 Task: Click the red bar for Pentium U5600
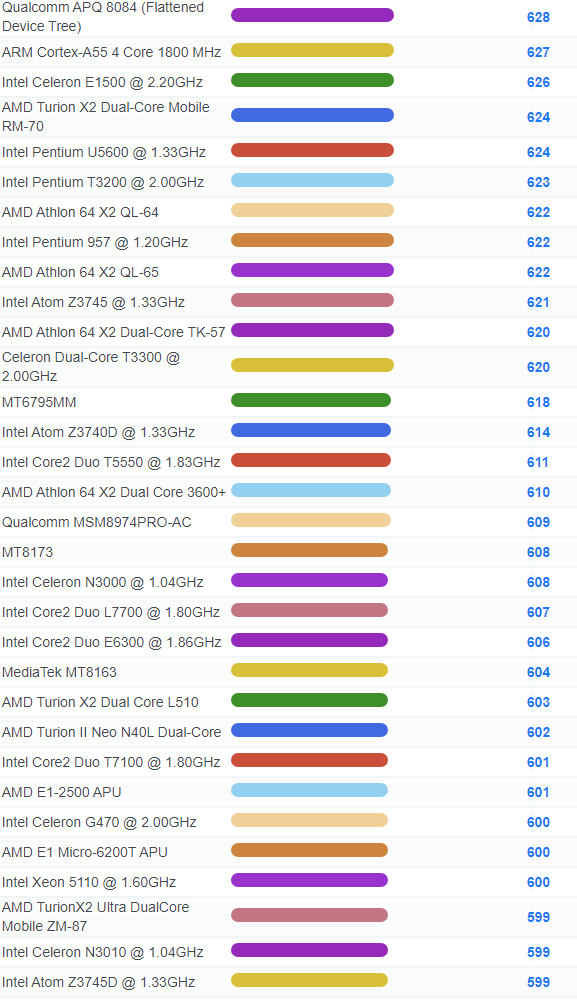[312, 151]
